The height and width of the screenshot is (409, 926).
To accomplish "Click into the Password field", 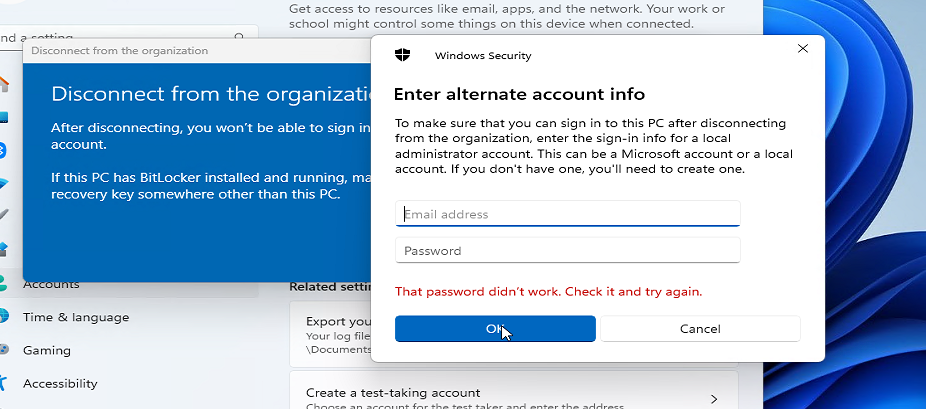I will (568, 250).
